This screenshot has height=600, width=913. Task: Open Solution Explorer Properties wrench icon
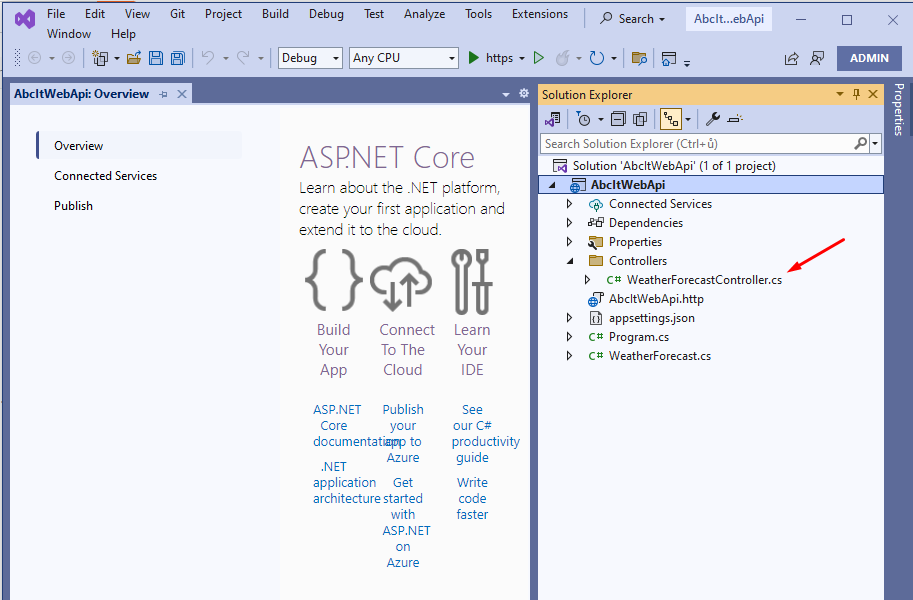point(712,119)
